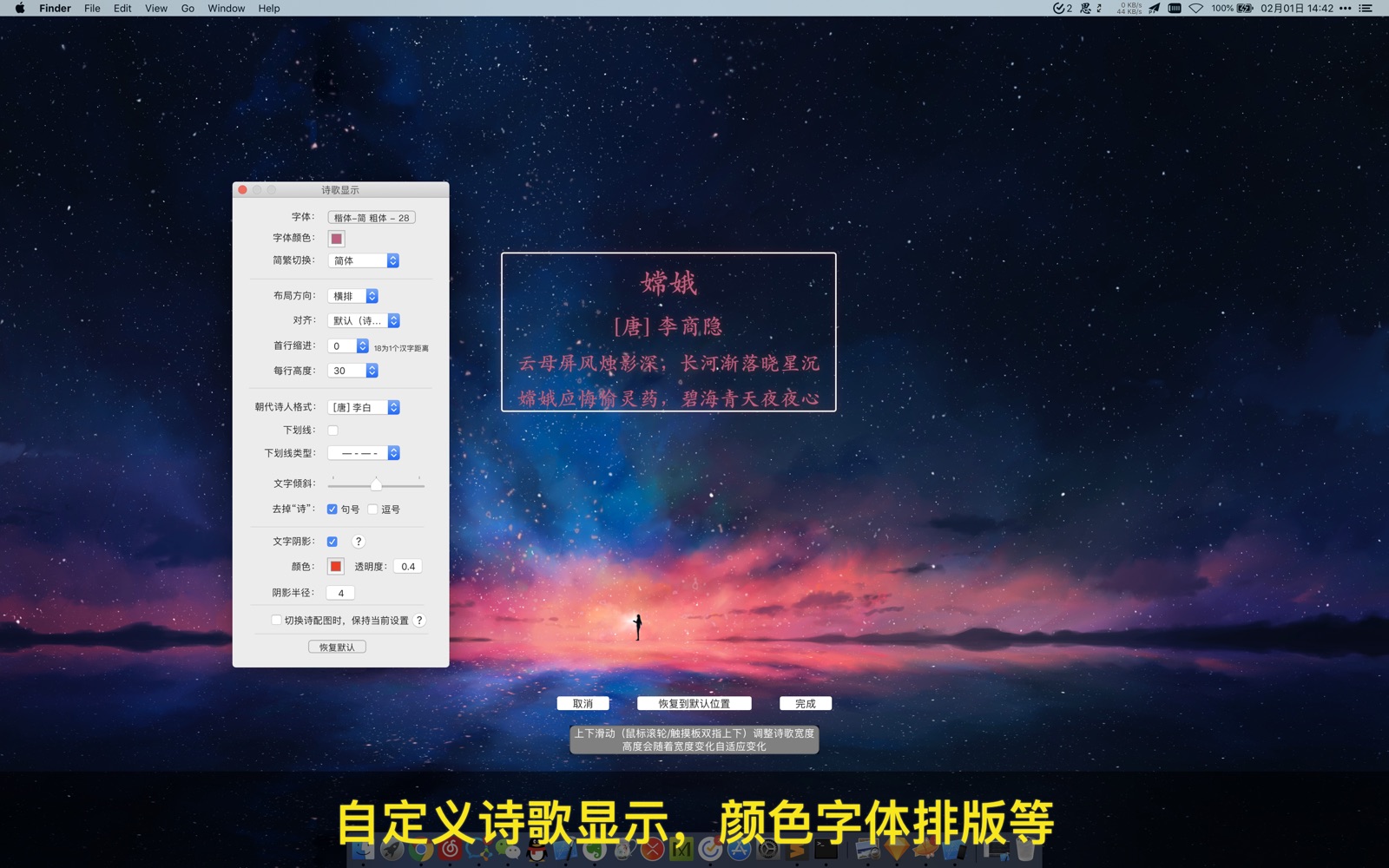Enable the 下划线 underline checkbox
1389x868 pixels.
(x=332, y=431)
